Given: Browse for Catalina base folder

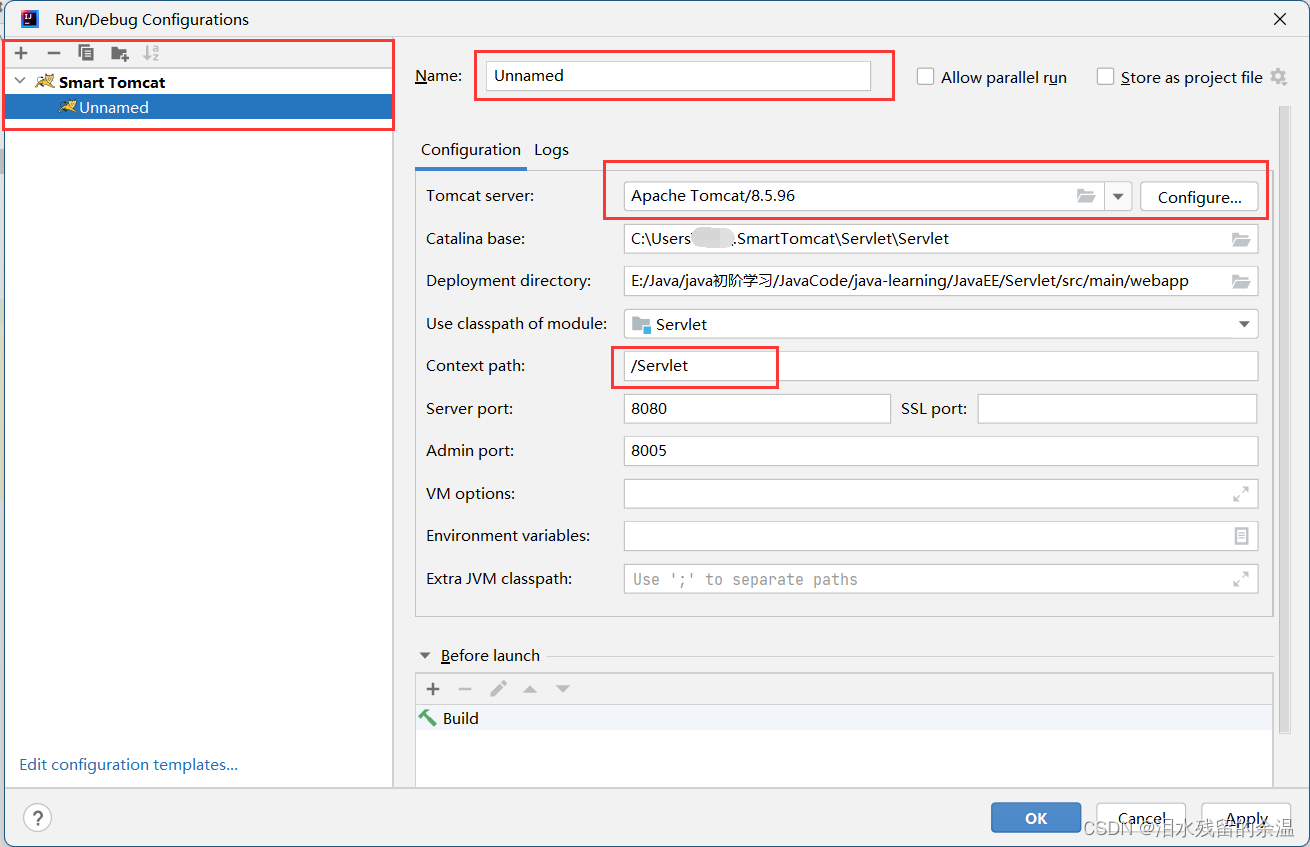Looking at the screenshot, I should tap(1241, 239).
